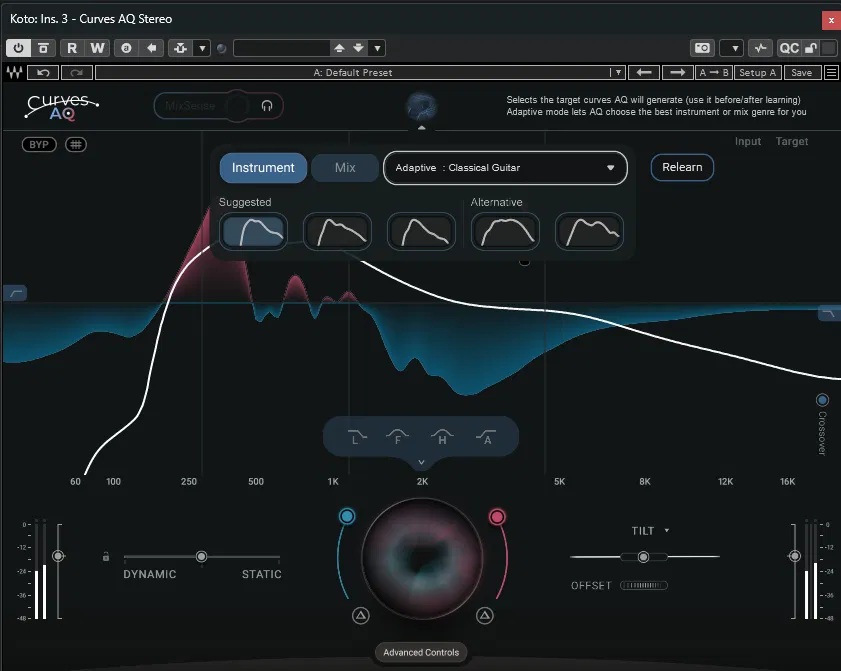Screen dimensions: 841x671
Task: Select the first Suggested curve thumbnail
Action: pos(253,231)
